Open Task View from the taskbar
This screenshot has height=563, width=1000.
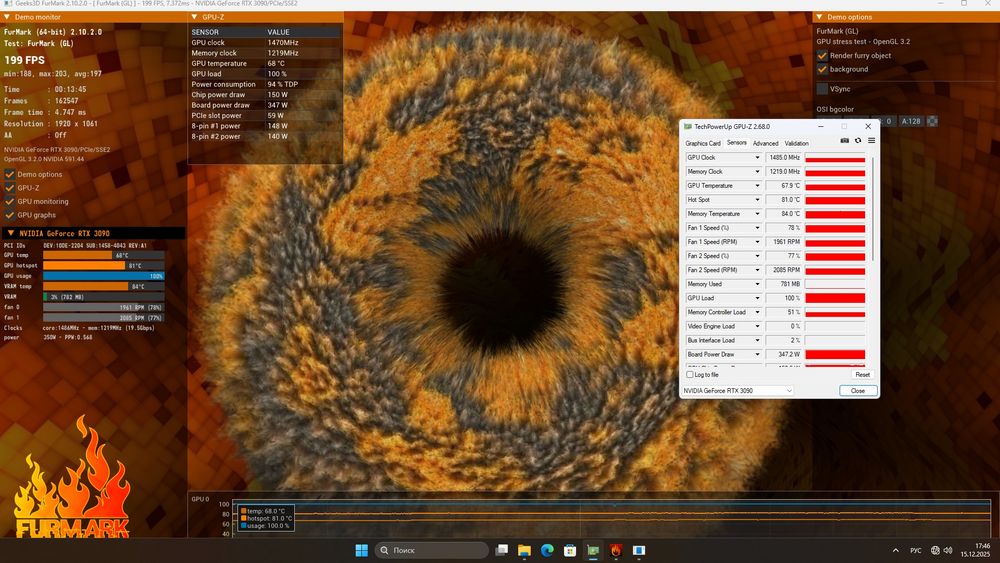point(502,550)
